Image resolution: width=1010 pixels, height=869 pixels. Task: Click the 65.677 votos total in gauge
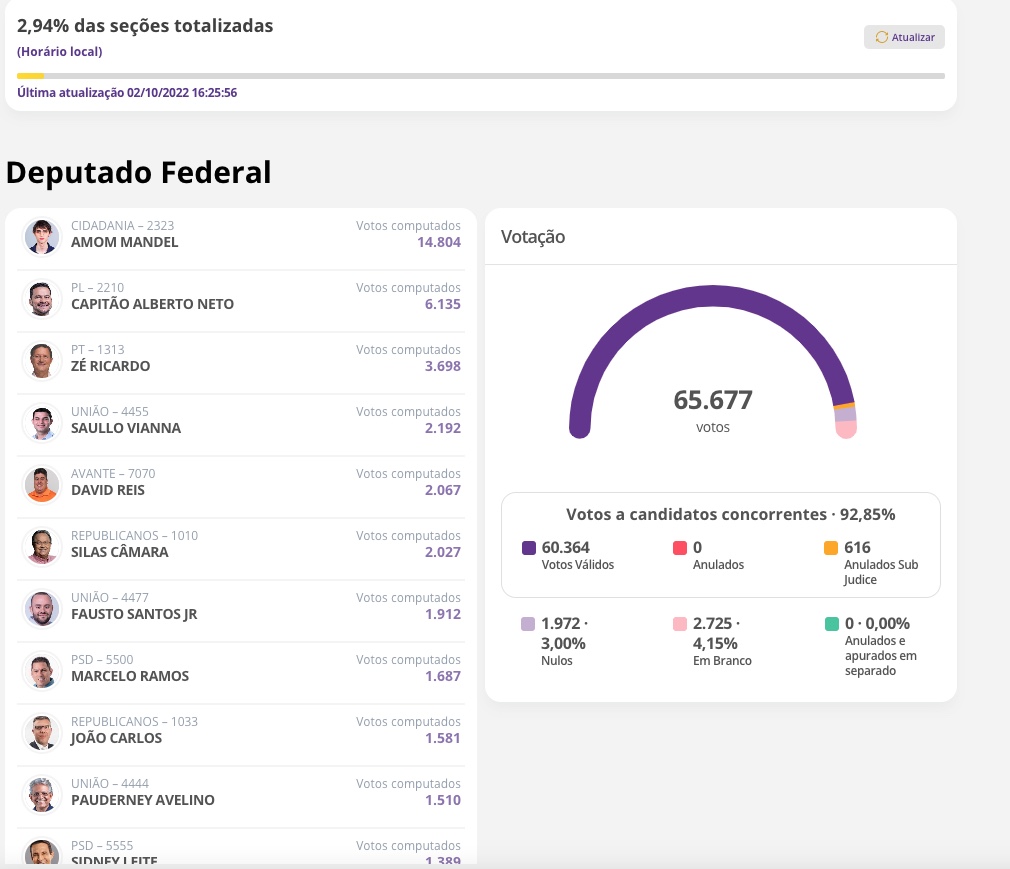[x=712, y=401]
